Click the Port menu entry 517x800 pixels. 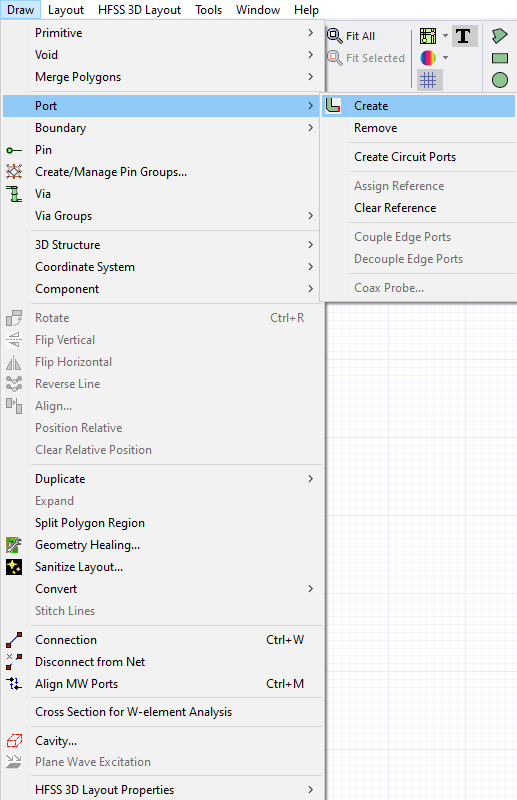(162, 106)
